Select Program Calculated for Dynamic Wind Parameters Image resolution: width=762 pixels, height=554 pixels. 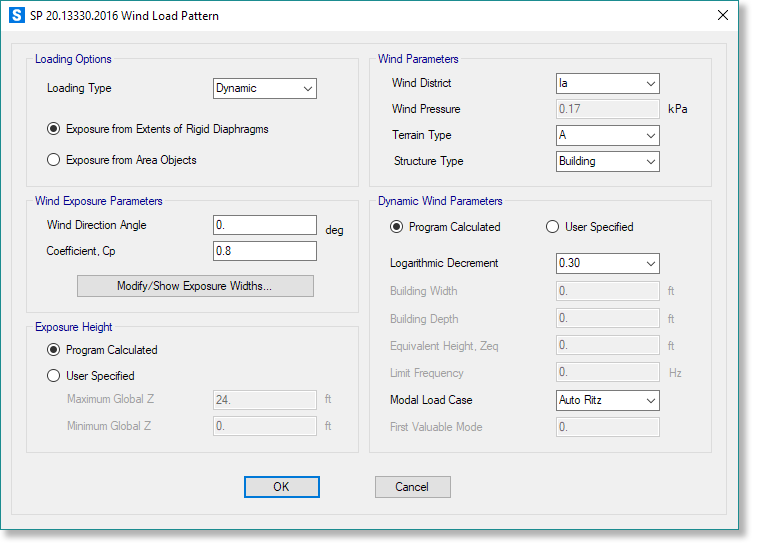[x=397, y=227]
